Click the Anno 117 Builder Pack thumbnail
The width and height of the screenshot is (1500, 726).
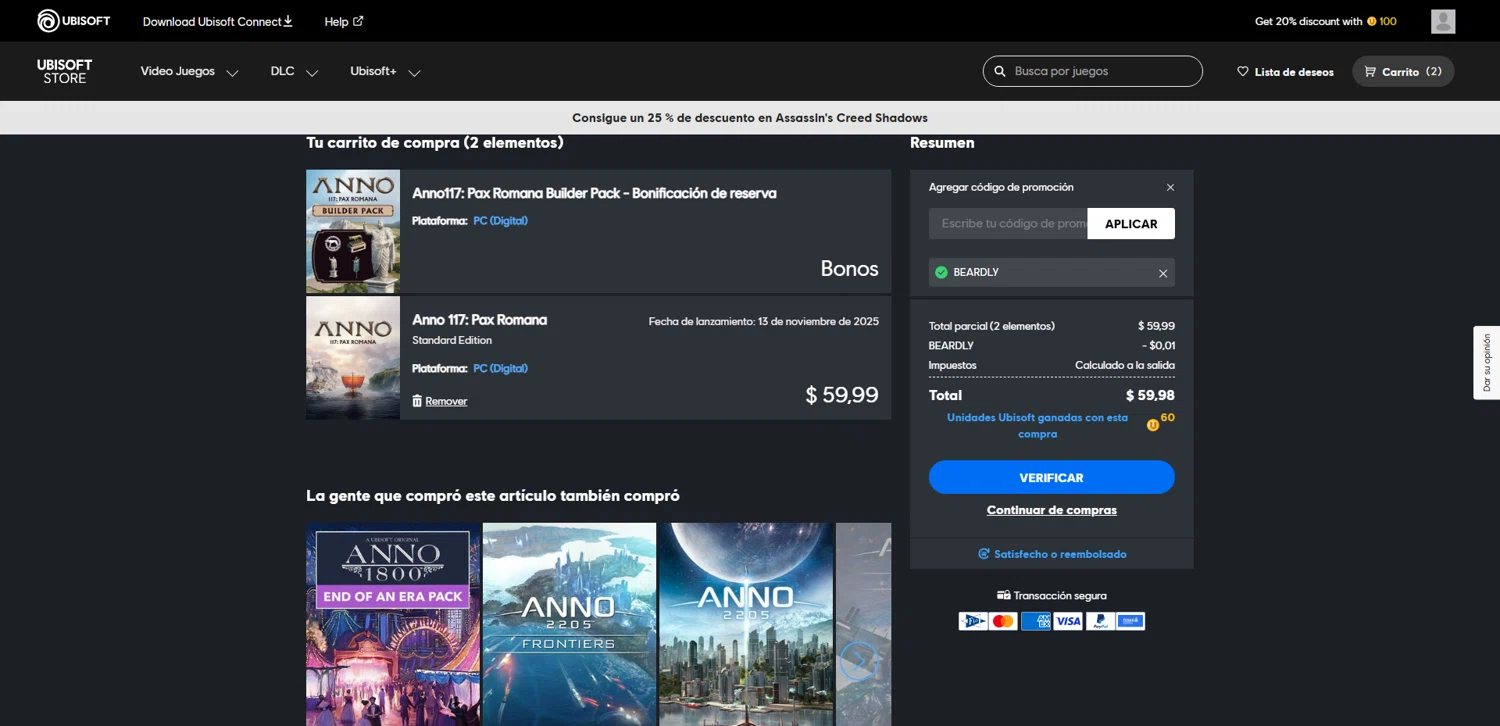pyautogui.click(x=353, y=231)
